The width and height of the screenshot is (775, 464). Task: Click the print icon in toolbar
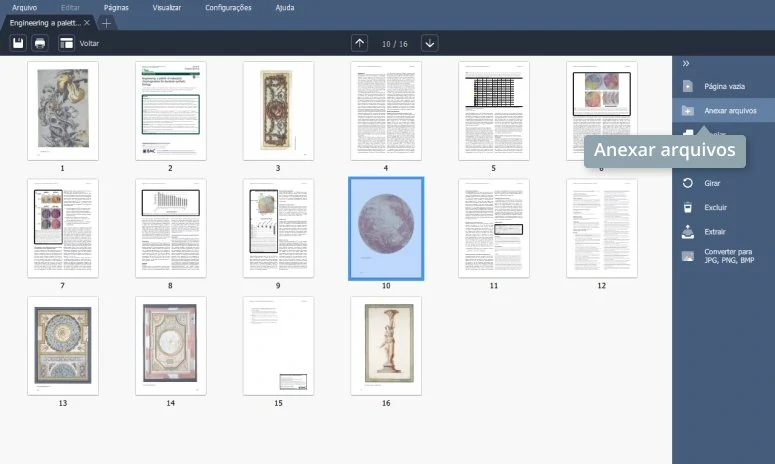click(x=40, y=43)
